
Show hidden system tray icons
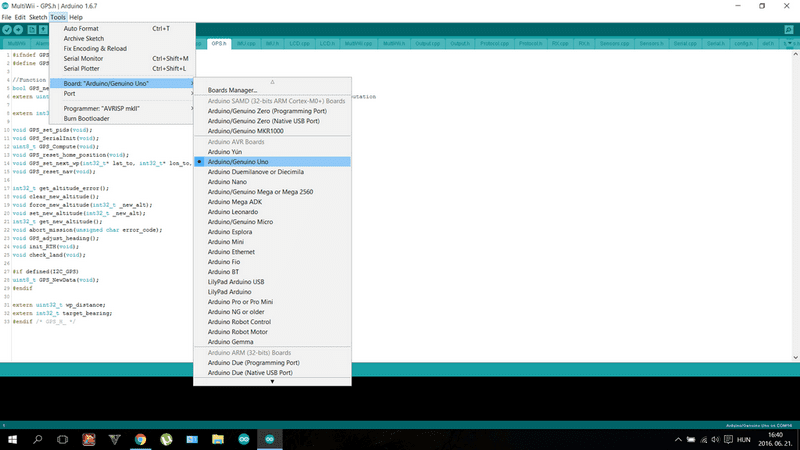[678, 440]
